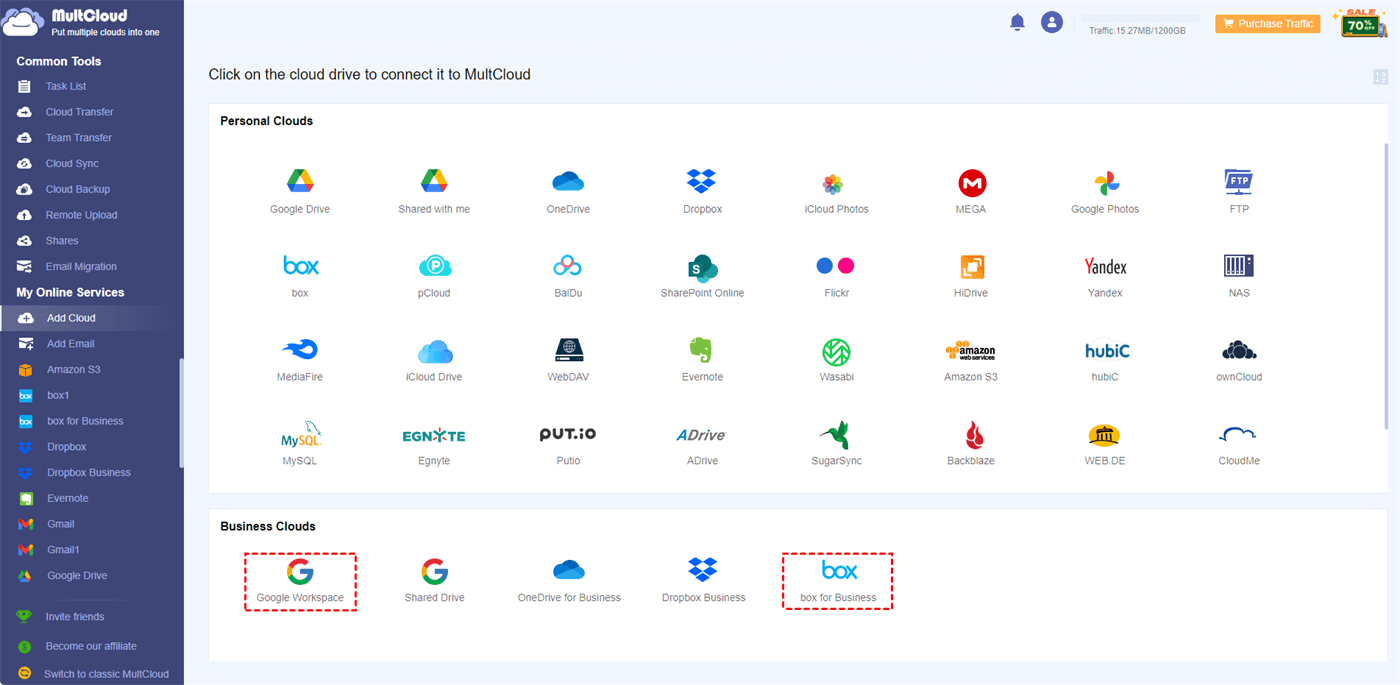Click Invite friends link
The image size is (1400, 685).
point(75,617)
